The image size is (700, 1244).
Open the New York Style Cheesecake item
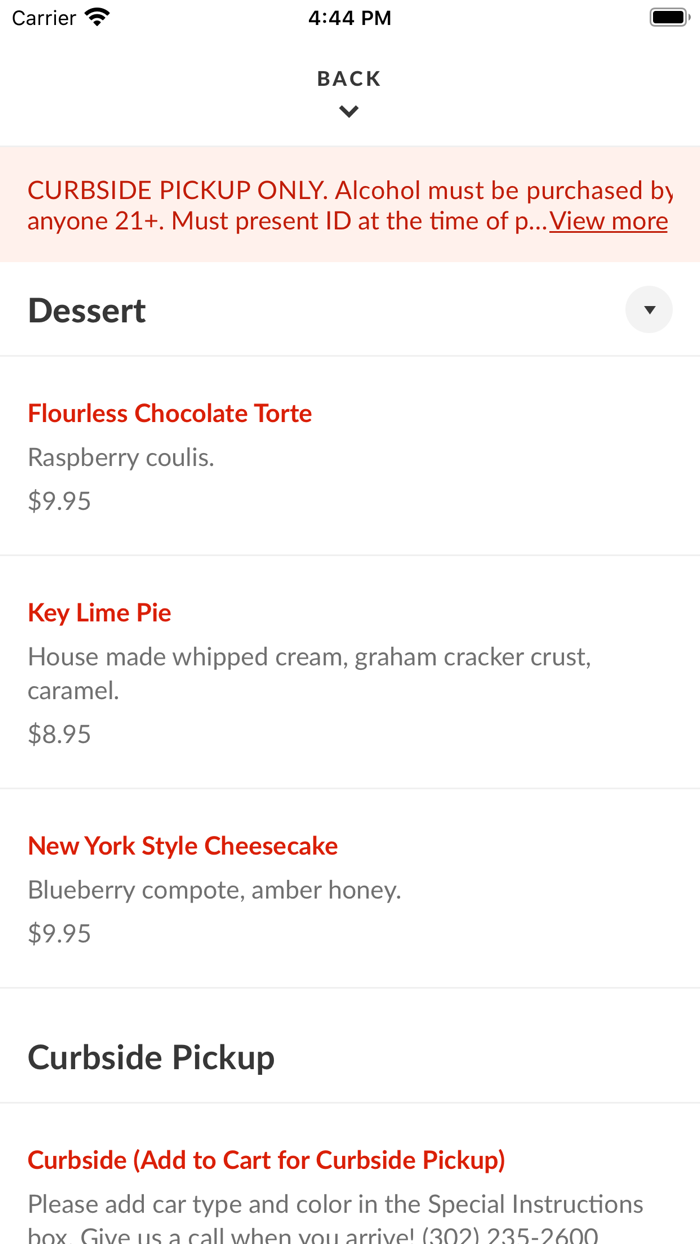182,845
